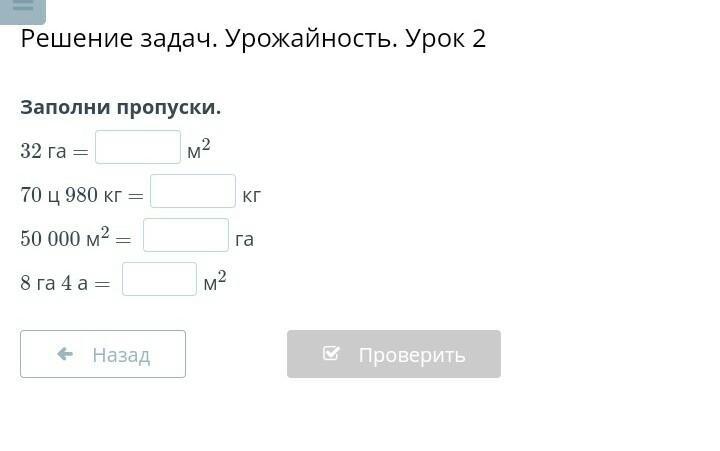Click the кг unit label
Image resolution: width=720 pixels, height=451 pixels.
pyautogui.click(x=251, y=195)
